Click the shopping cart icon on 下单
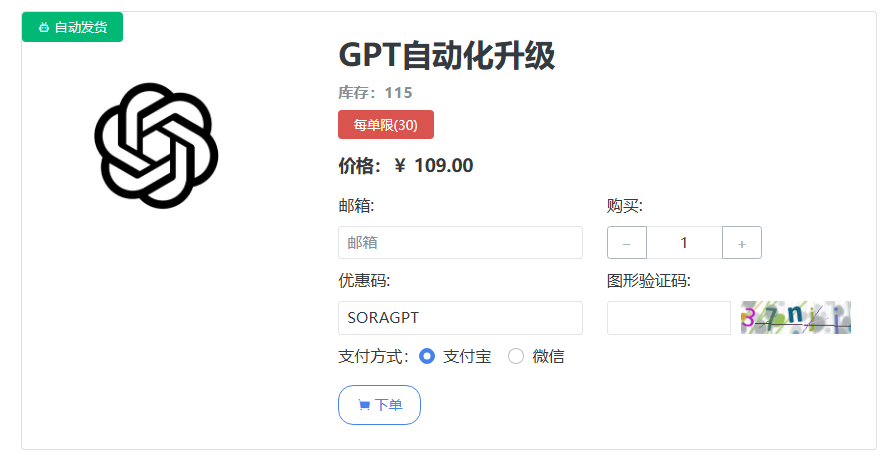This screenshot has width=895, height=458. click(364, 405)
